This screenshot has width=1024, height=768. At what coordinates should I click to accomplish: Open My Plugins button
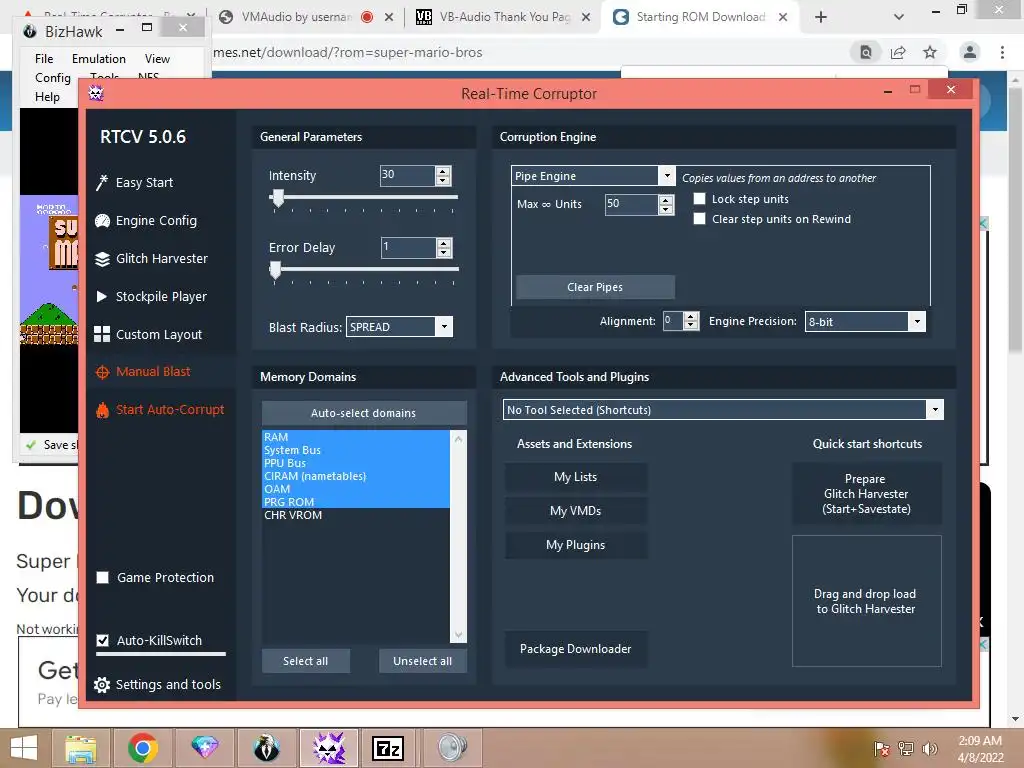(x=575, y=545)
